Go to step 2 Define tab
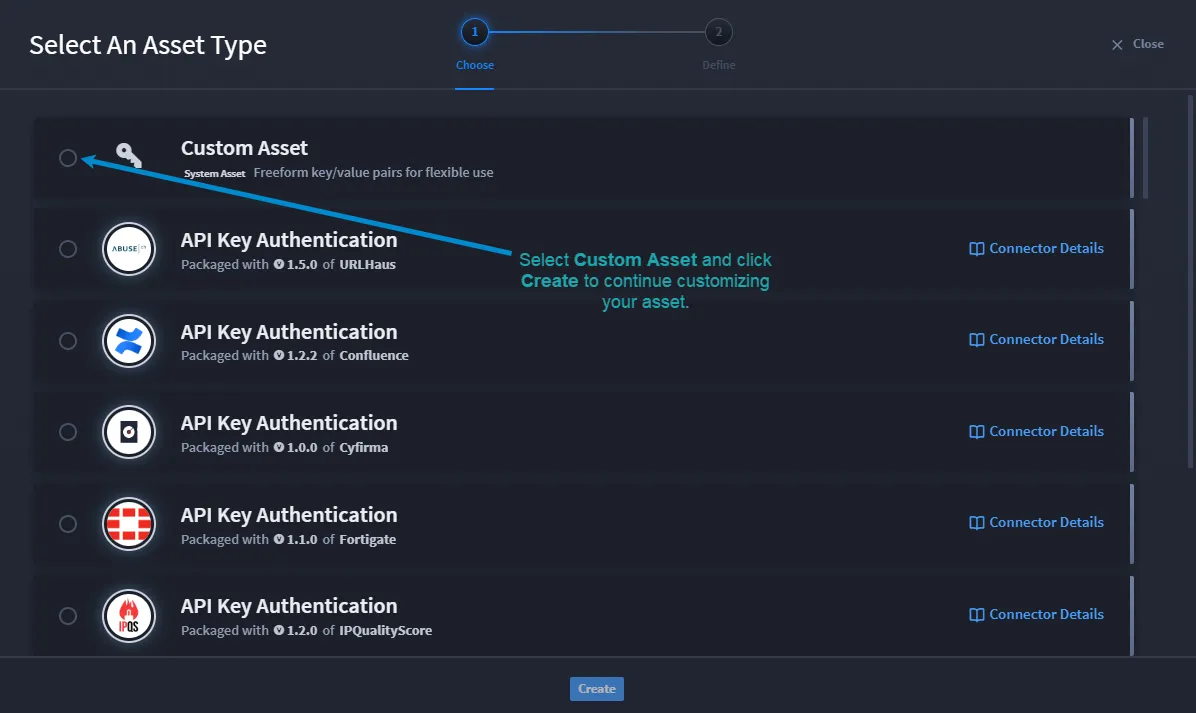Image resolution: width=1196 pixels, height=713 pixels. pyautogui.click(x=719, y=45)
